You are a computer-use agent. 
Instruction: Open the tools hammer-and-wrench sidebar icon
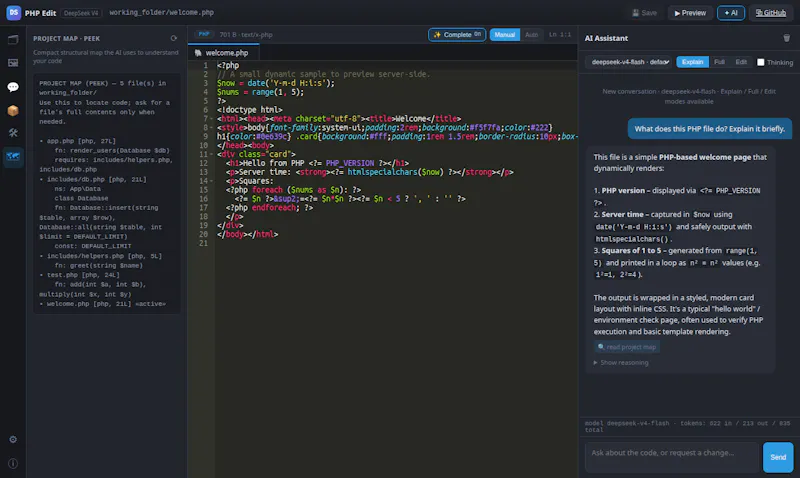pos(13,133)
